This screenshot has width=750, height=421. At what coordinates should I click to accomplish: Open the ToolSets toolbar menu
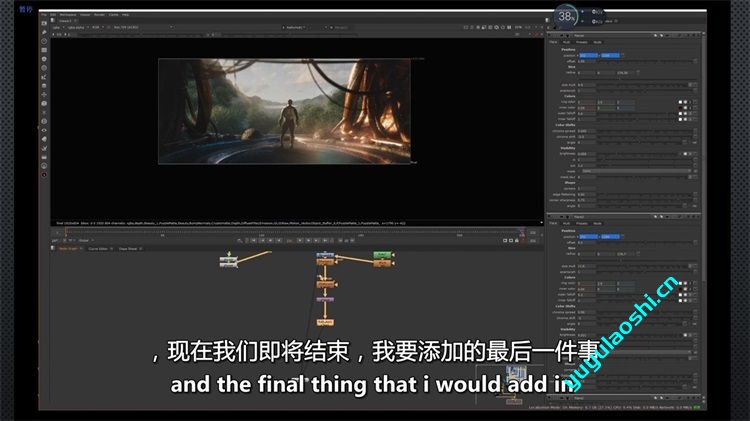pyautogui.click(x=44, y=148)
